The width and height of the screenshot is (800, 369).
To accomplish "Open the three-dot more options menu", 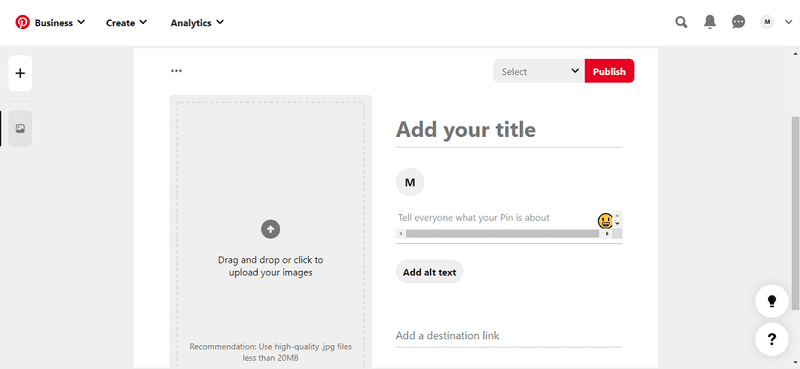I will point(177,71).
